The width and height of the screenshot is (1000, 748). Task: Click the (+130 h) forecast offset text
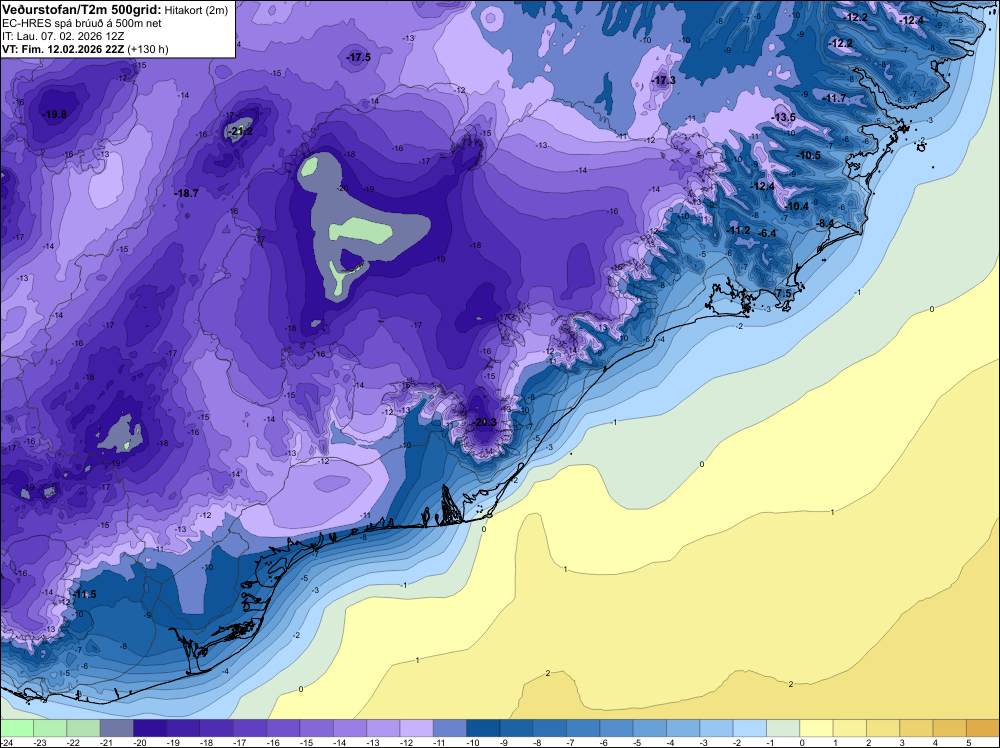[x=148, y=49]
